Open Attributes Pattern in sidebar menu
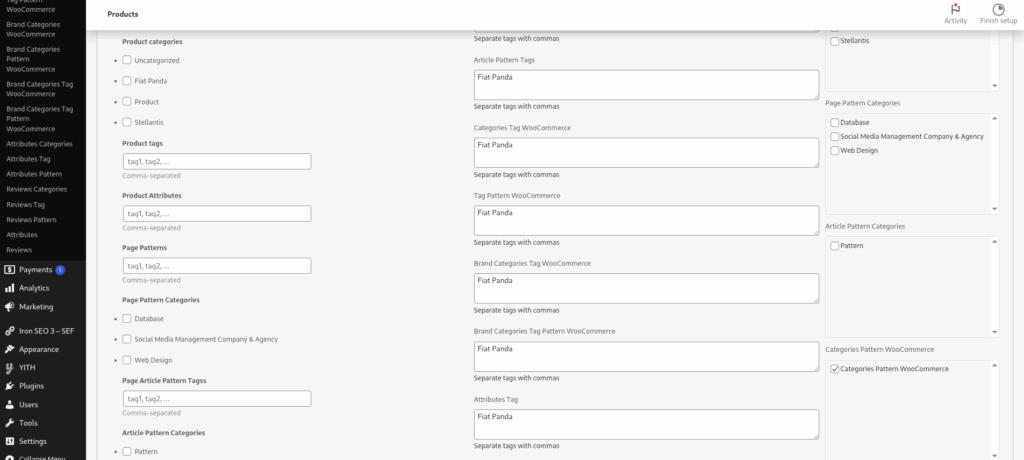The height and width of the screenshot is (460, 1024). (x=34, y=174)
